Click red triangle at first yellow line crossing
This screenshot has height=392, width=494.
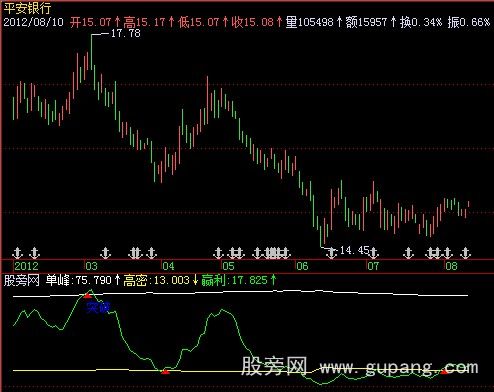165,372
